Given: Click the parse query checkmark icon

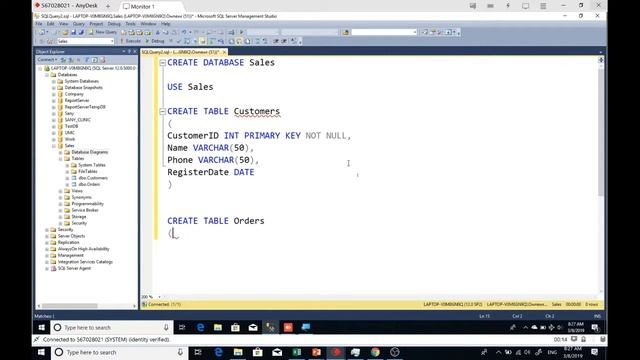Looking at the screenshot, I should click(178, 41).
